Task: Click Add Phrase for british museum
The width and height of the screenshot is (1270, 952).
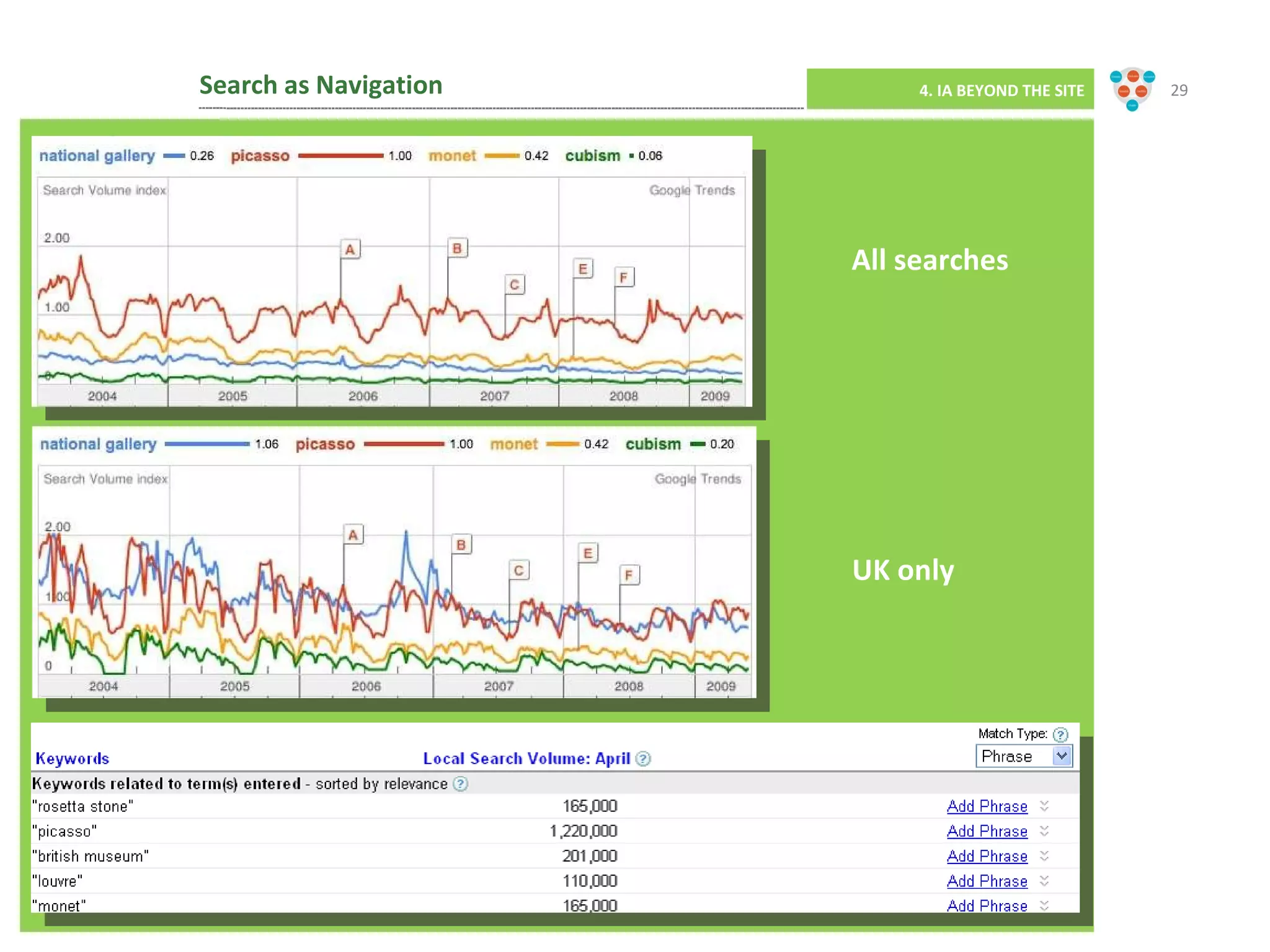Action: tap(987, 856)
